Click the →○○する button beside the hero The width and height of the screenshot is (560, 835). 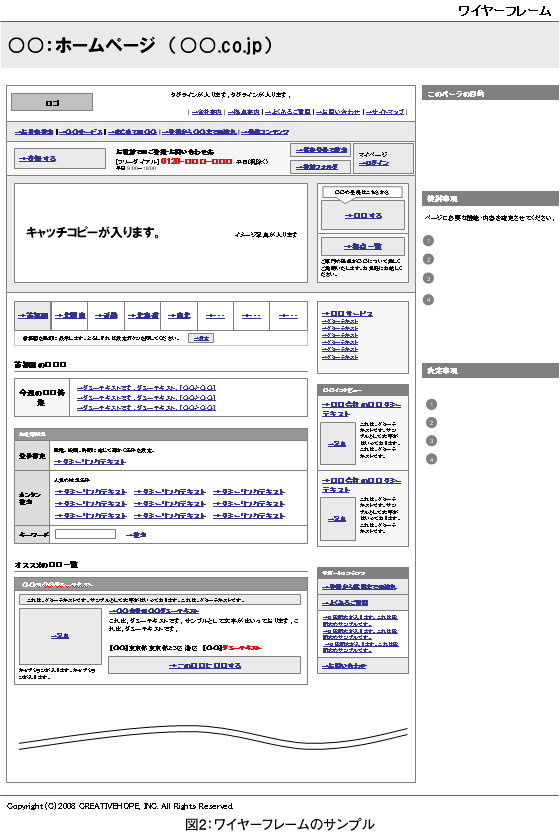coord(363,216)
